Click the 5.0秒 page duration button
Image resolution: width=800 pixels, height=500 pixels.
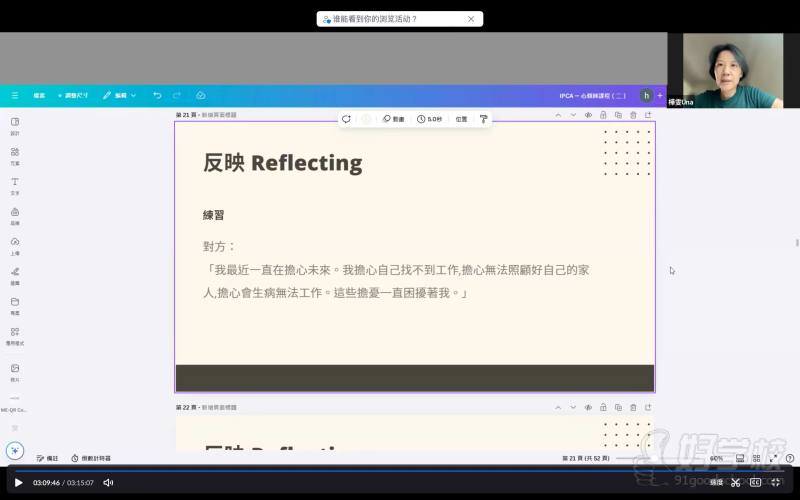click(x=429, y=119)
